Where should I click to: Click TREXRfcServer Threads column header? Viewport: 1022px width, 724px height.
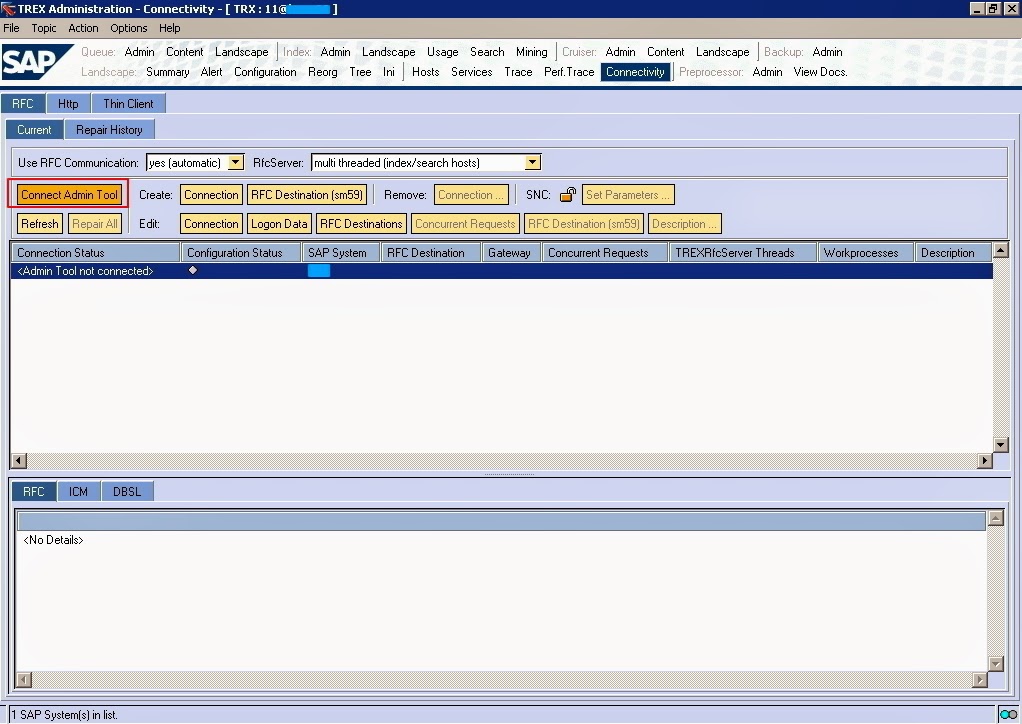click(742, 252)
